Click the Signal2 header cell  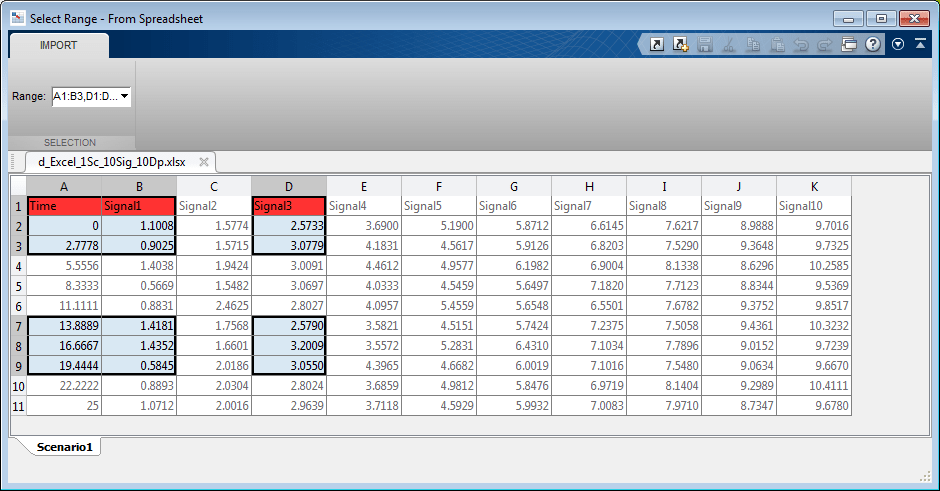[x=214, y=206]
